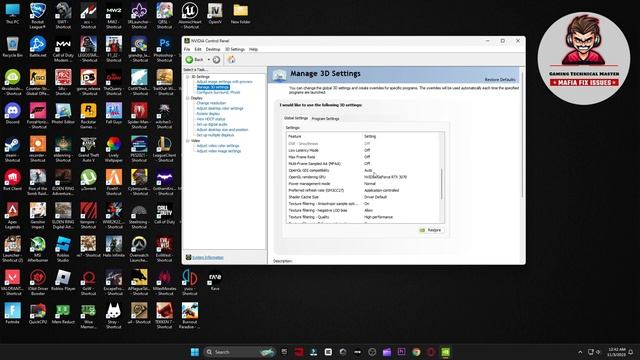640x360 pixels.
Task: Open Adjust desktop size and position
Action: (222, 130)
